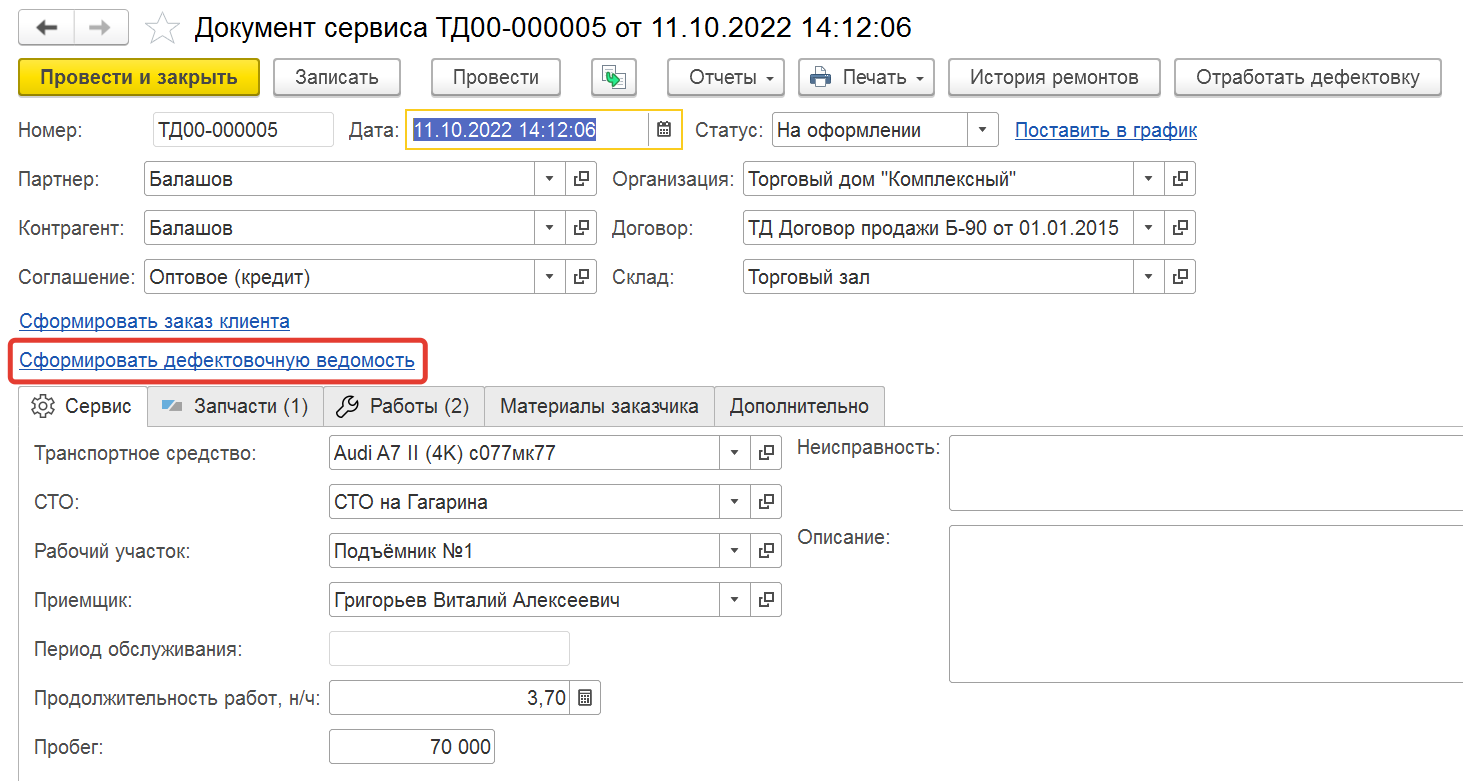Switch to the Сервис tab
Image resolution: width=1463 pixels, height=781 pixels.
[x=83, y=406]
